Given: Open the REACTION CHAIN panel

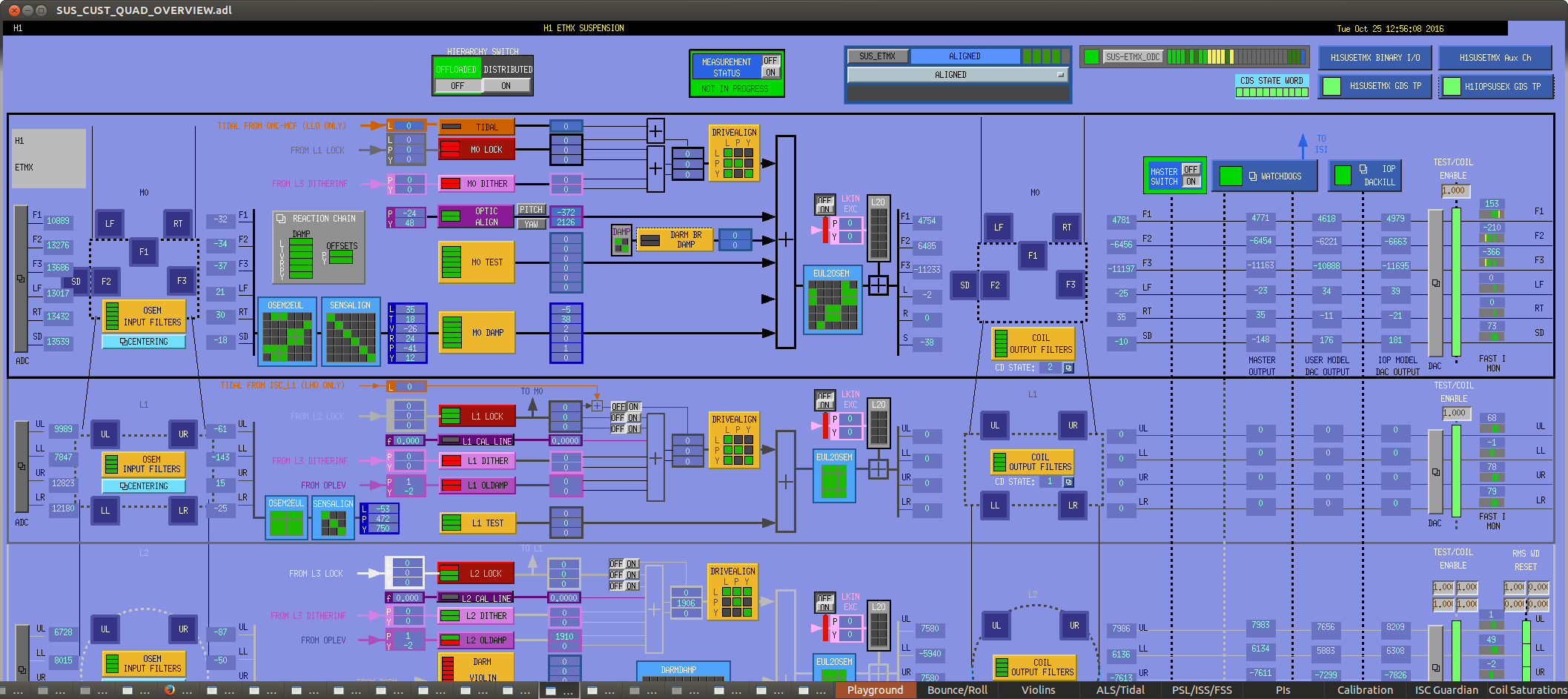Looking at the screenshot, I should [x=319, y=248].
